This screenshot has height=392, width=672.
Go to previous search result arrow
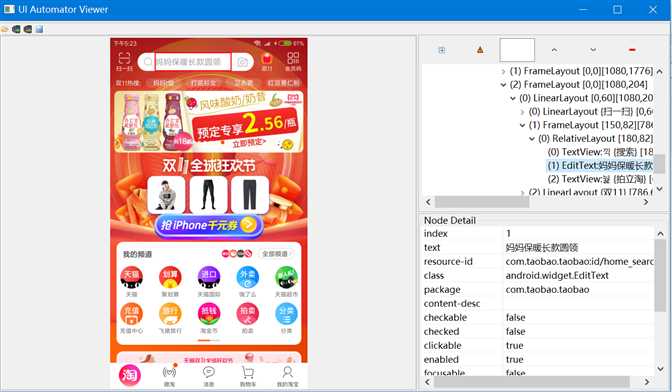pyautogui.click(x=554, y=50)
